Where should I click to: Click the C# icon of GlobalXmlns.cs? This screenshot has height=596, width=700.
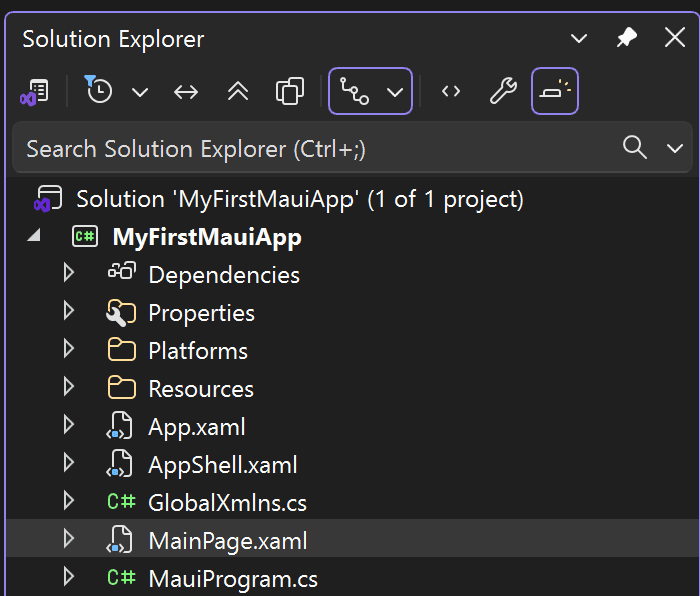tap(121, 501)
